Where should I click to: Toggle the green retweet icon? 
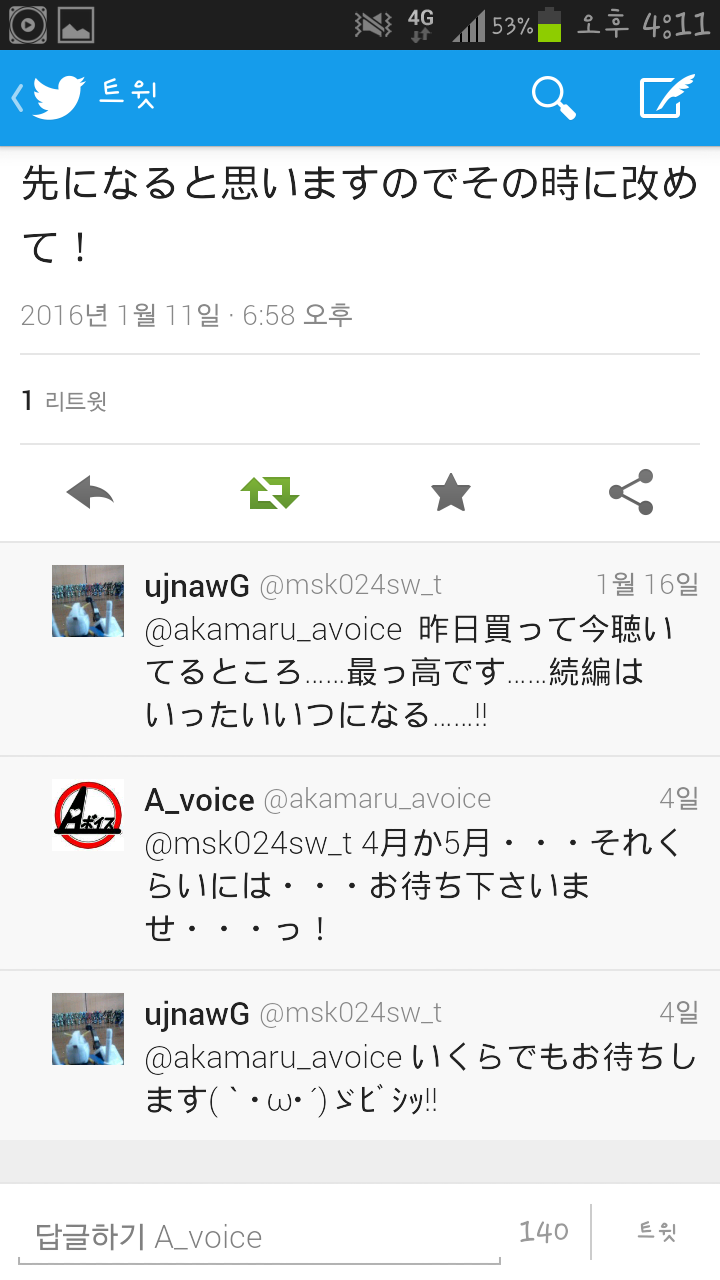click(x=270, y=492)
